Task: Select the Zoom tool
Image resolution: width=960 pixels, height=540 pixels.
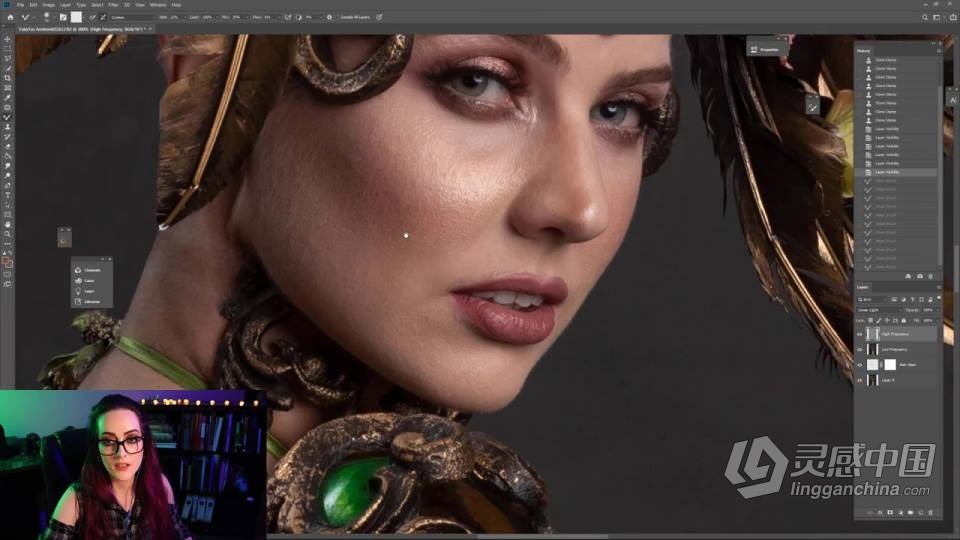Action: [7, 234]
